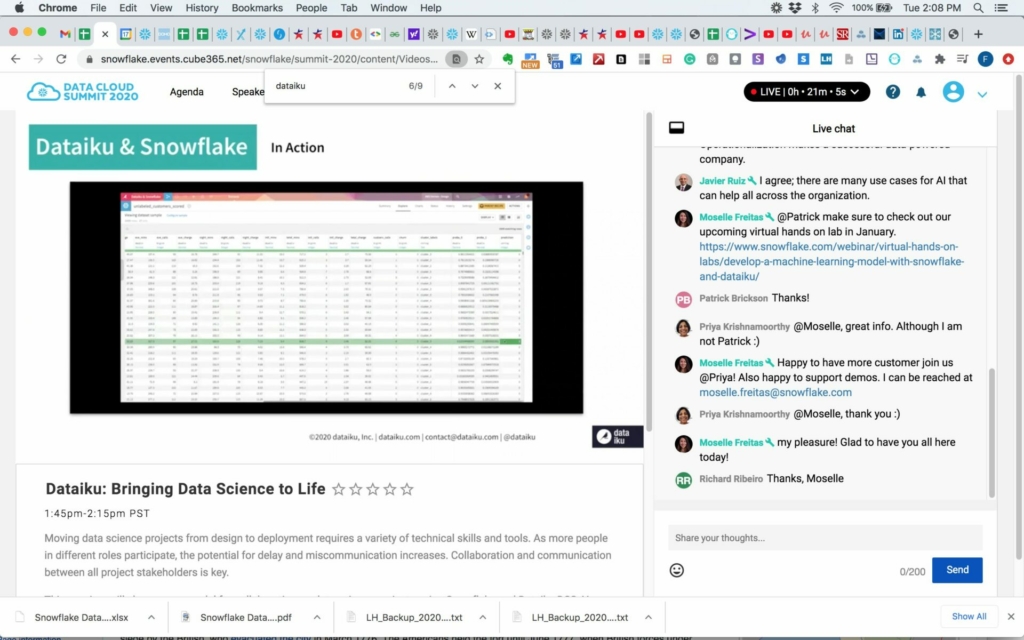Close the downloads bar
Screen dimensions: 1024x640
(x=1011, y=616)
